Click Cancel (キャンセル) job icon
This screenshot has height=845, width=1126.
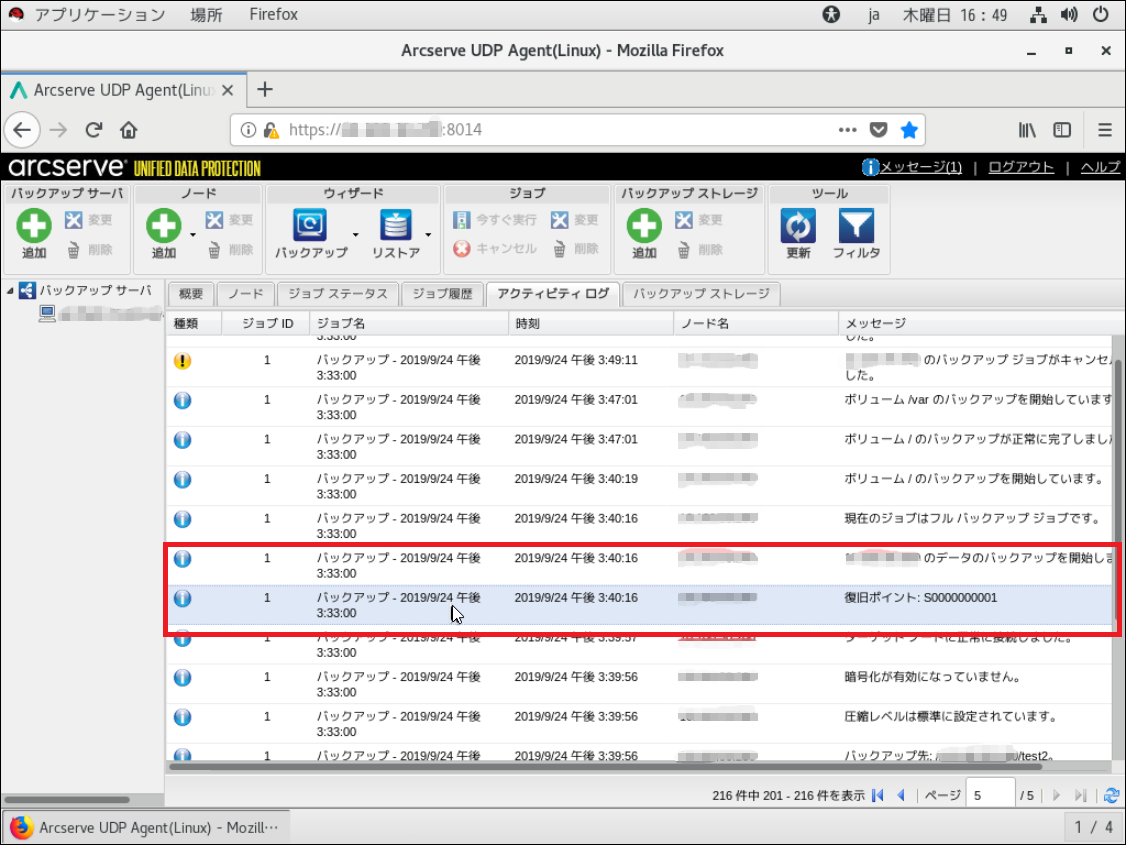495,248
